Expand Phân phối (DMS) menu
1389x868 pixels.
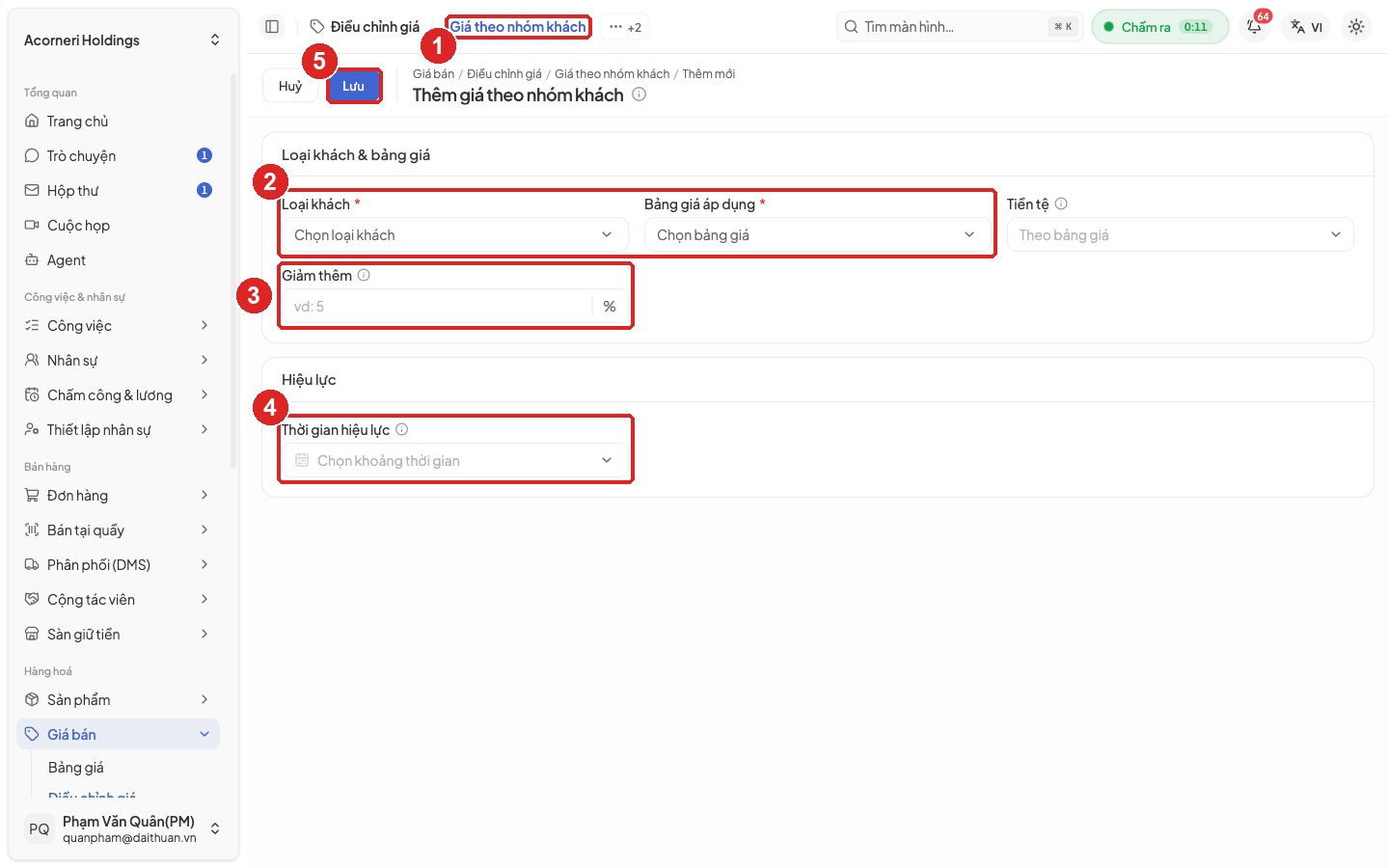tap(119, 565)
